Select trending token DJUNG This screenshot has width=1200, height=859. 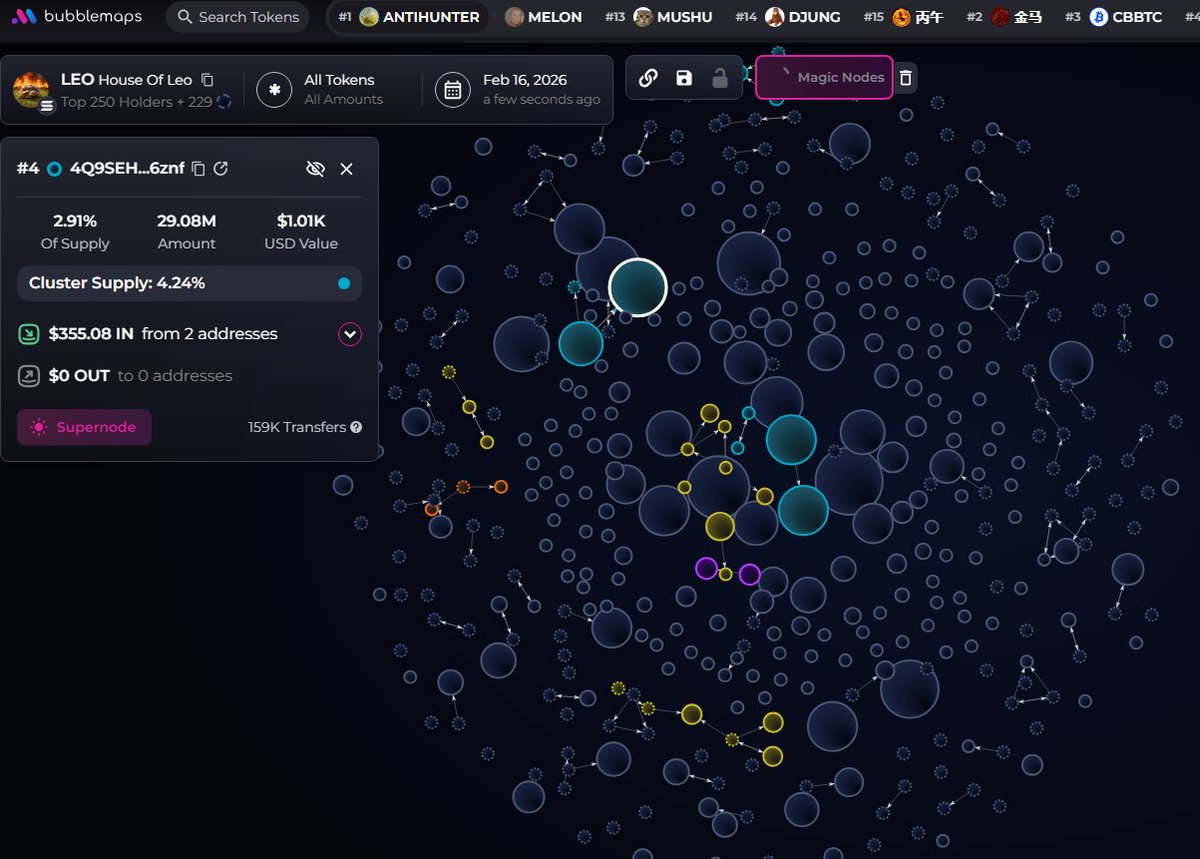[788, 17]
